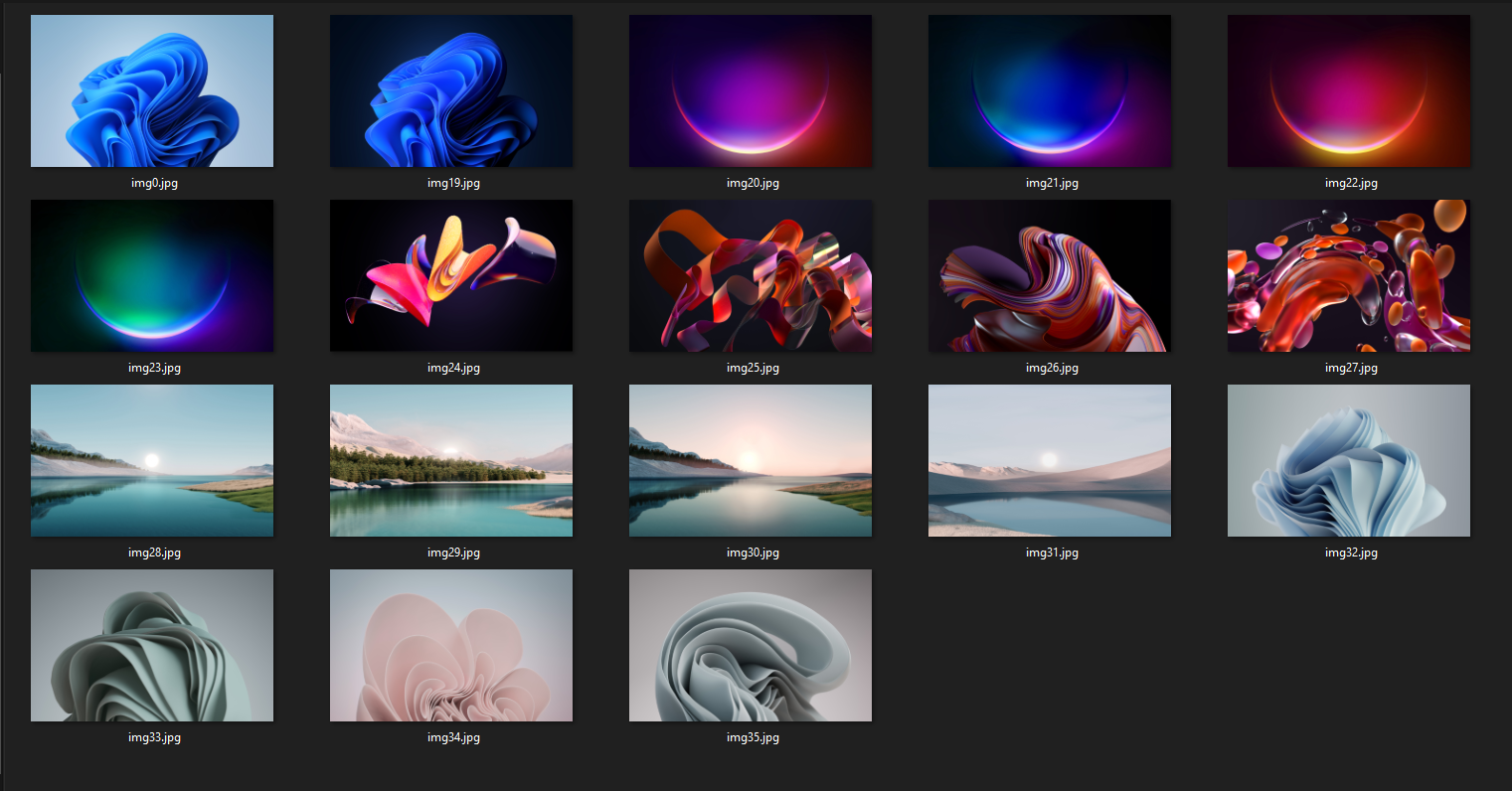
Task: Select the img23.jpg green glow thumbnail
Action: tap(152, 275)
